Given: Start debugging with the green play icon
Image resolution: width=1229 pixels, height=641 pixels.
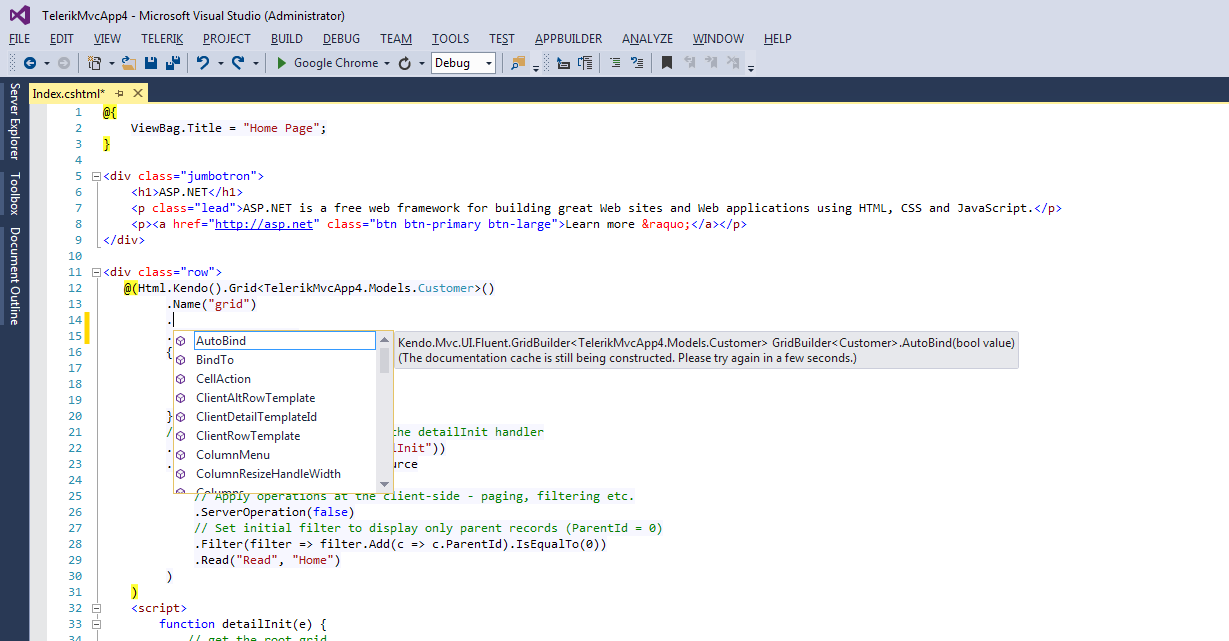Looking at the screenshot, I should tap(282, 63).
